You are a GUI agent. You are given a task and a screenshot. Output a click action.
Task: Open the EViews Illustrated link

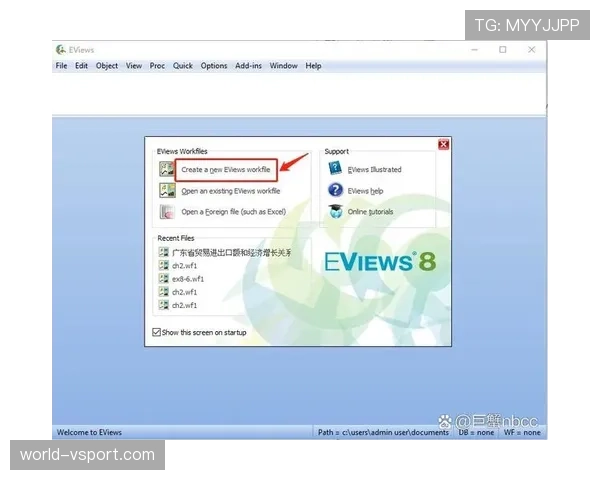click(374, 170)
